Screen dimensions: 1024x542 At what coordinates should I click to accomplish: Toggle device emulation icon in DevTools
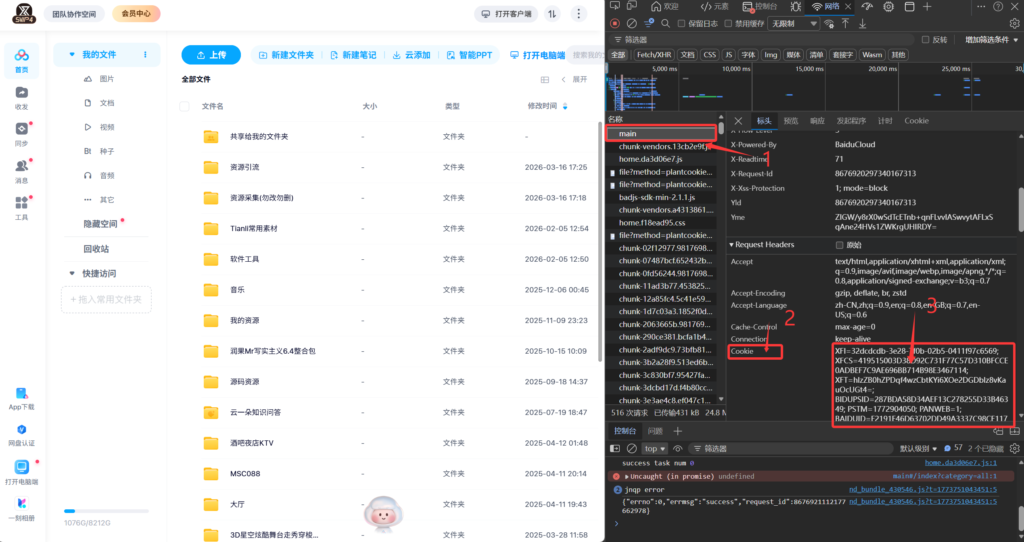click(632, 6)
